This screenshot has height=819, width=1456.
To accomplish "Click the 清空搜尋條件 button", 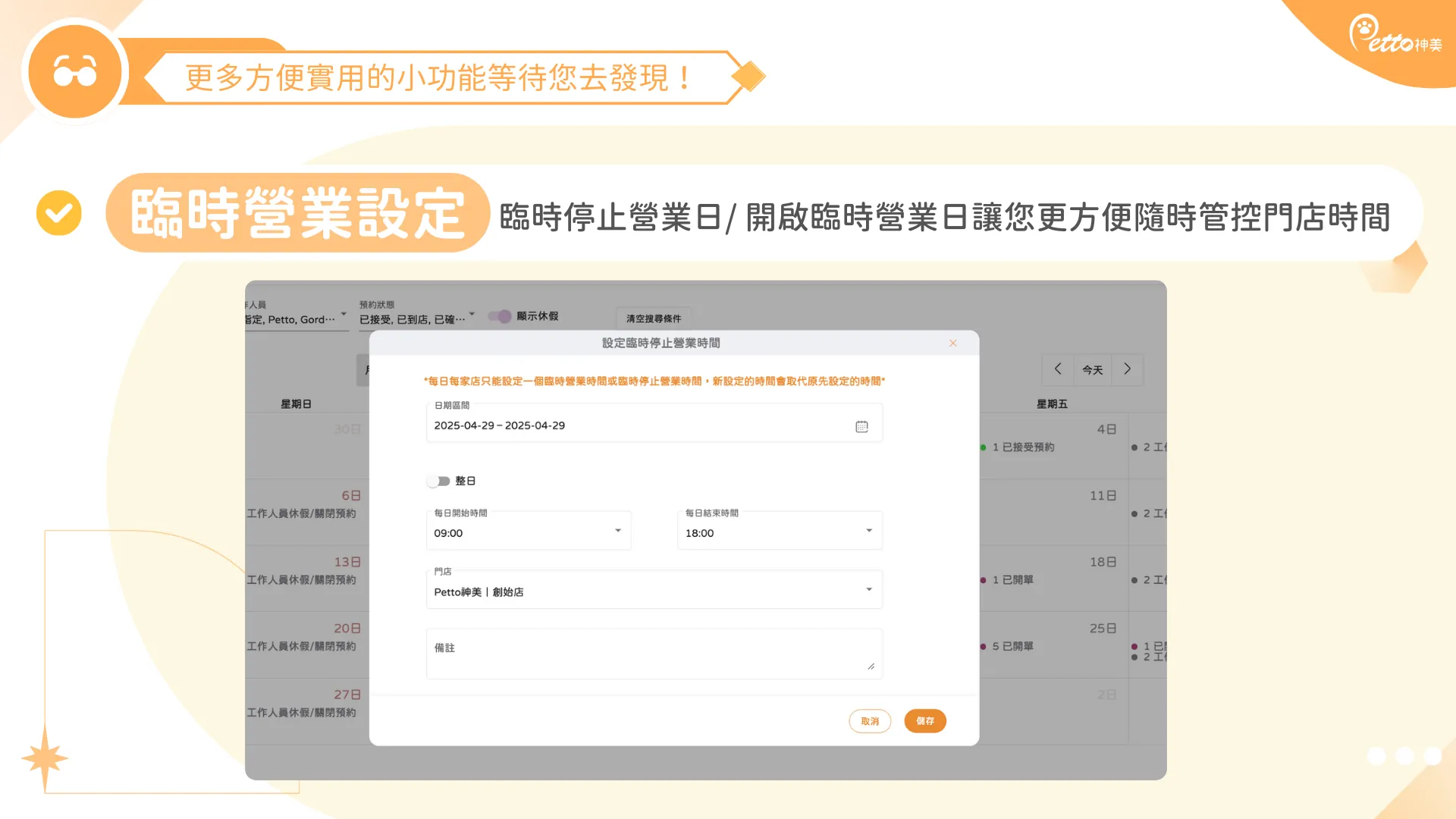I will pos(654,318).
